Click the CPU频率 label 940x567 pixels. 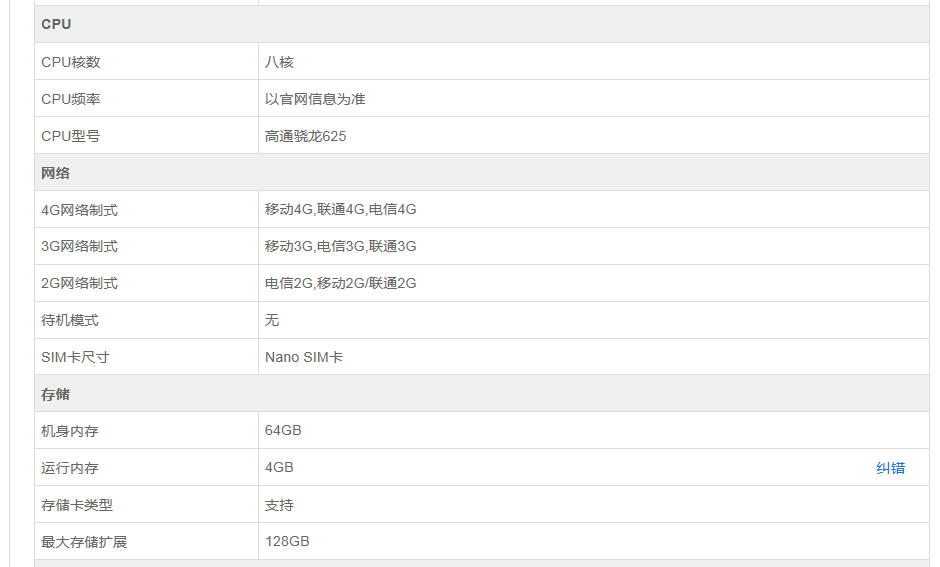[x=71, y=99]
